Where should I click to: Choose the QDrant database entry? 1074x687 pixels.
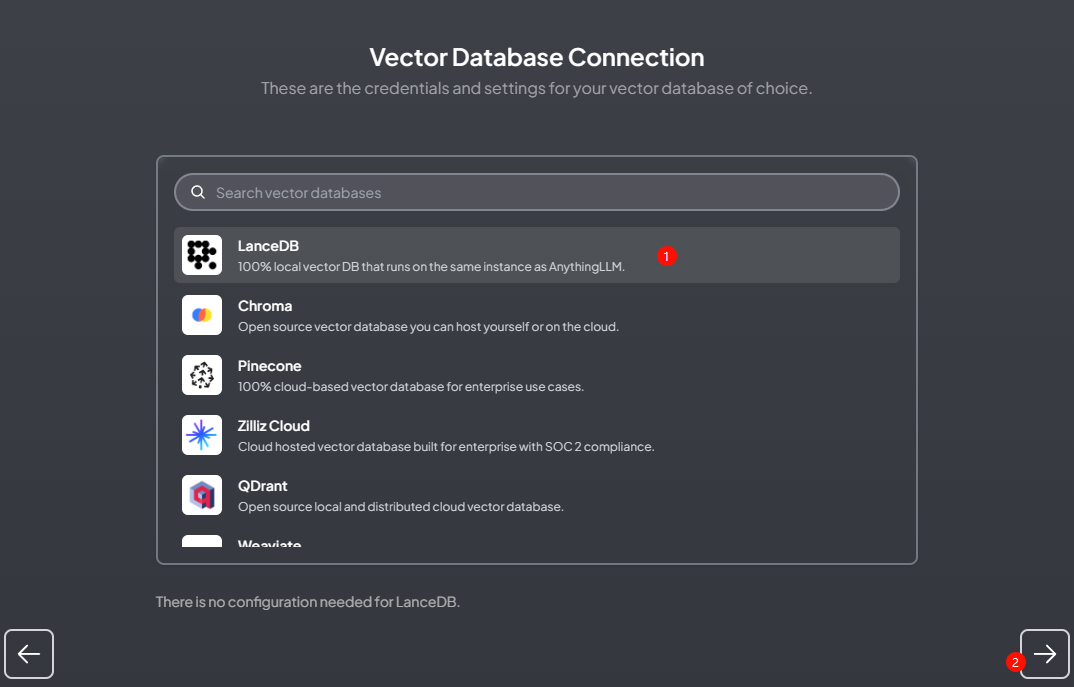click(536, 495)
